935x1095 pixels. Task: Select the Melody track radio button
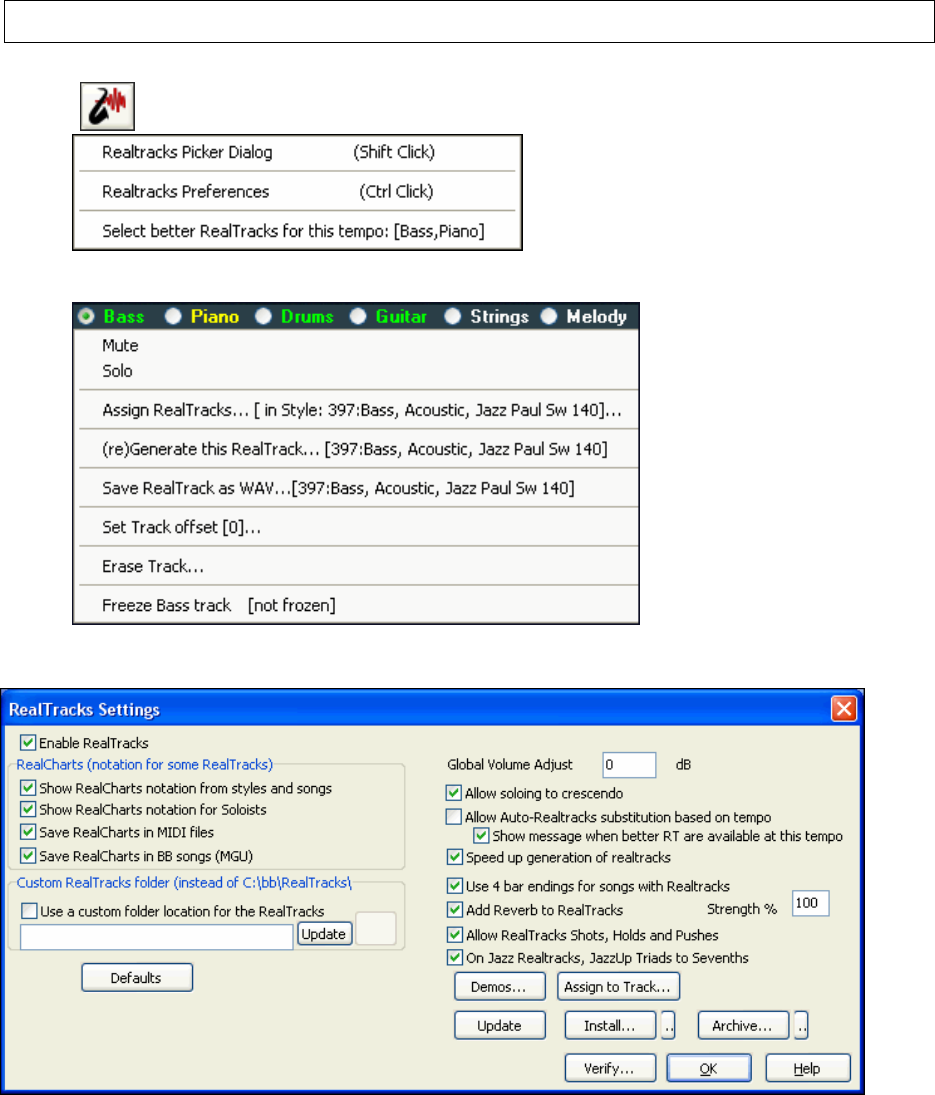tap(549, 316)
